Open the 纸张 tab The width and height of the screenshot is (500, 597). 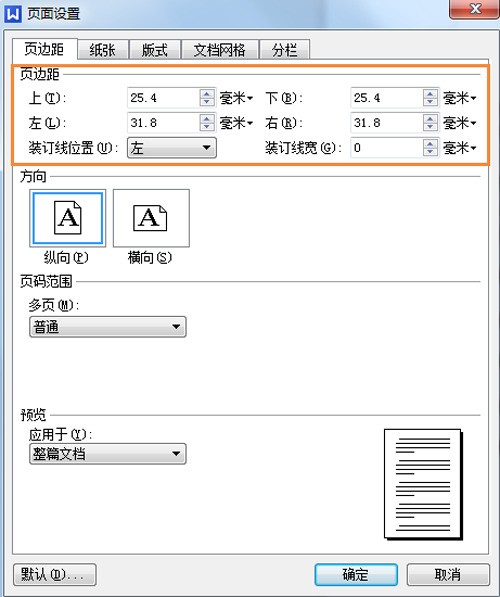click(102, 50)
